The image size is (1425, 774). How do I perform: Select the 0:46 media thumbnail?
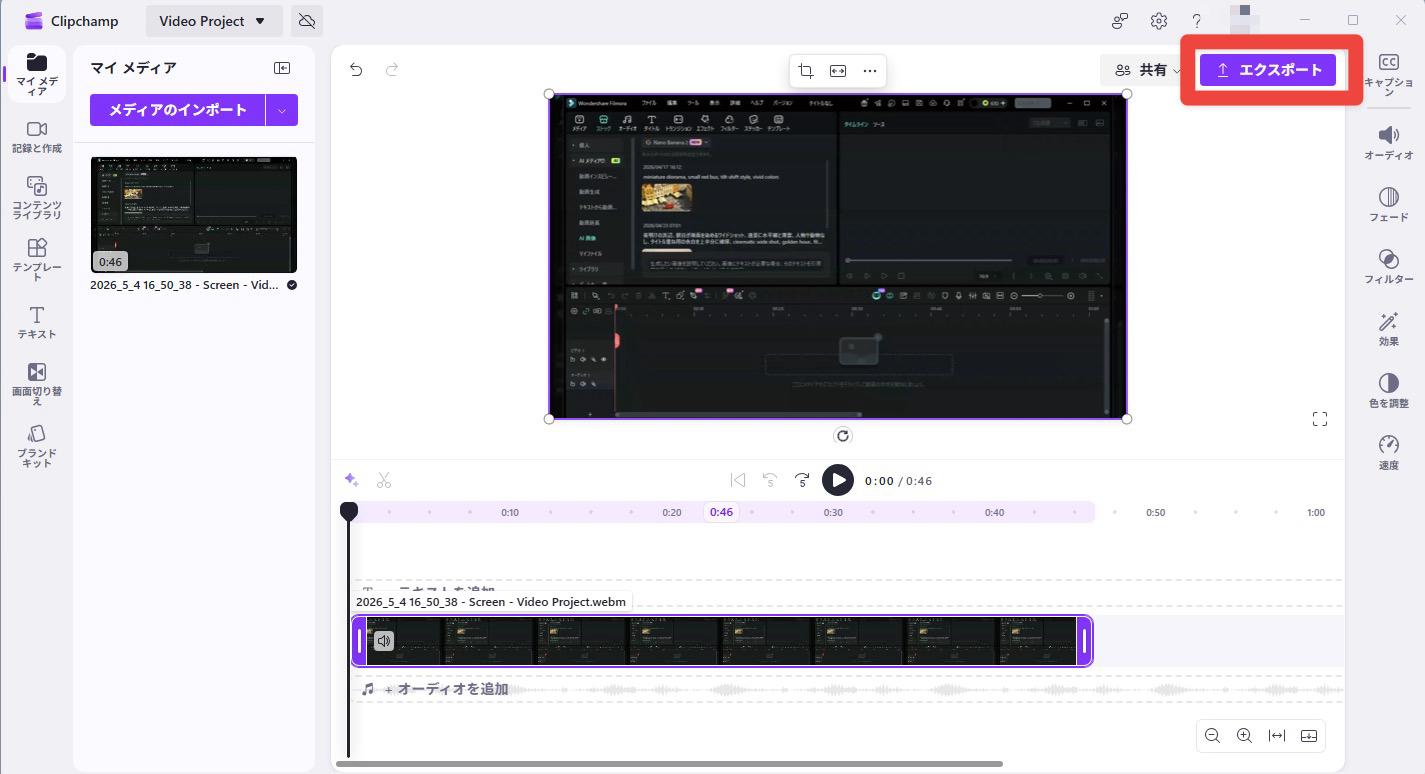coord(193,215)
